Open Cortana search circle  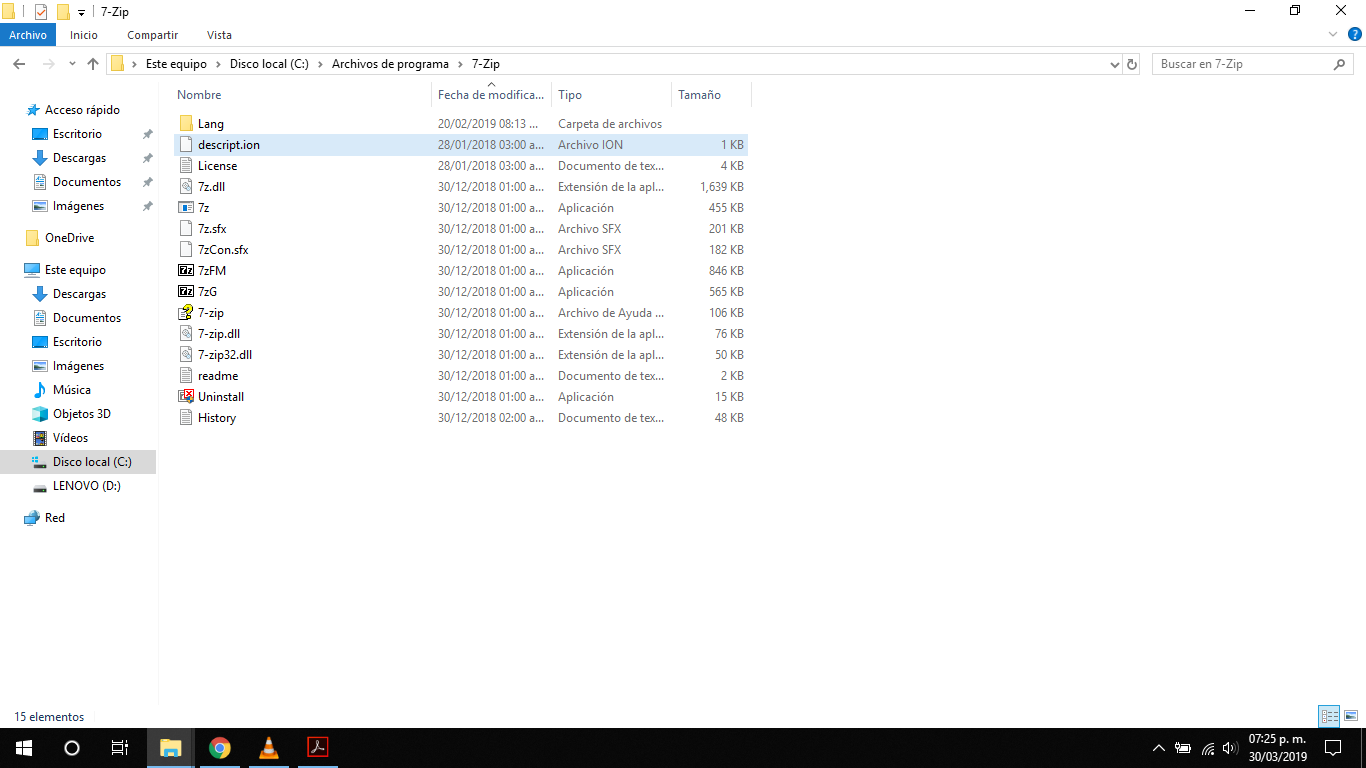point(72,748)
